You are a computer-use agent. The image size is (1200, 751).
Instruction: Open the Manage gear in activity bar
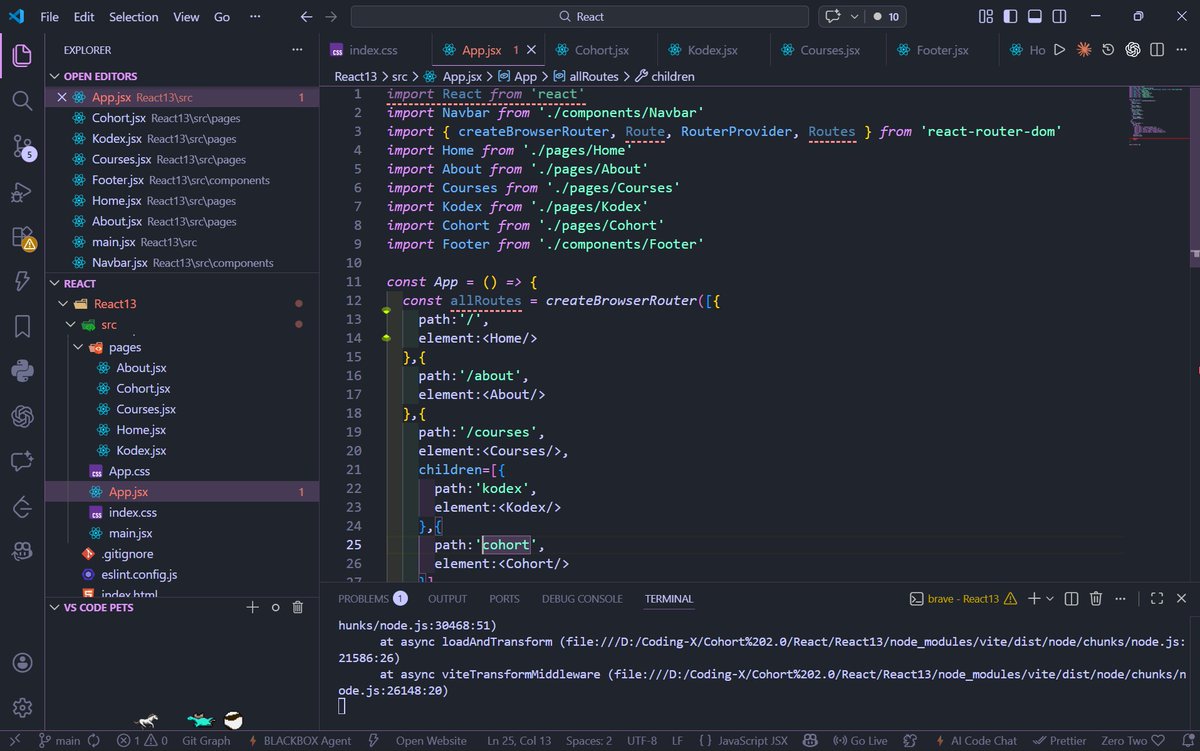pyautogui.click(x=22, y=708)
